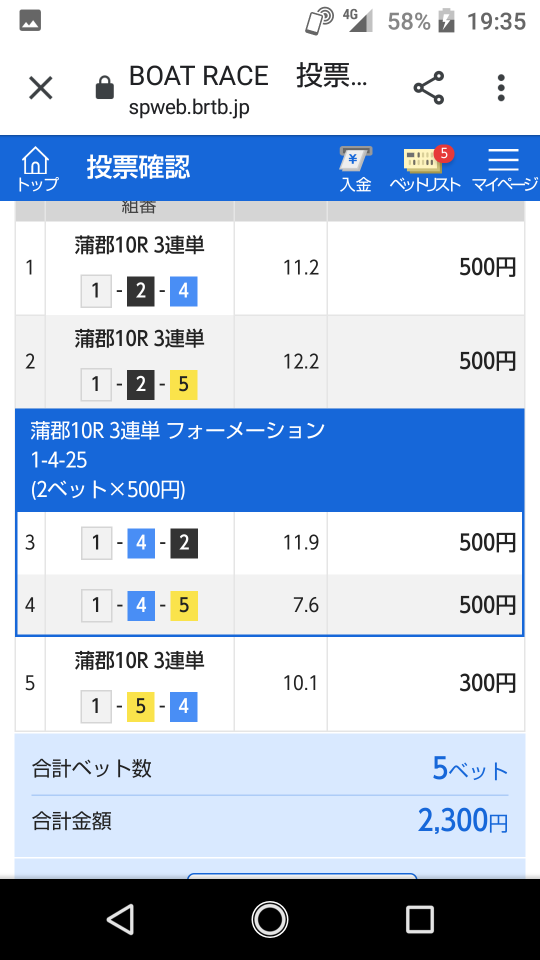The image size is (540, 960).
Task: Select bet row 2 with odds 12.2
Action: (270, 362)
